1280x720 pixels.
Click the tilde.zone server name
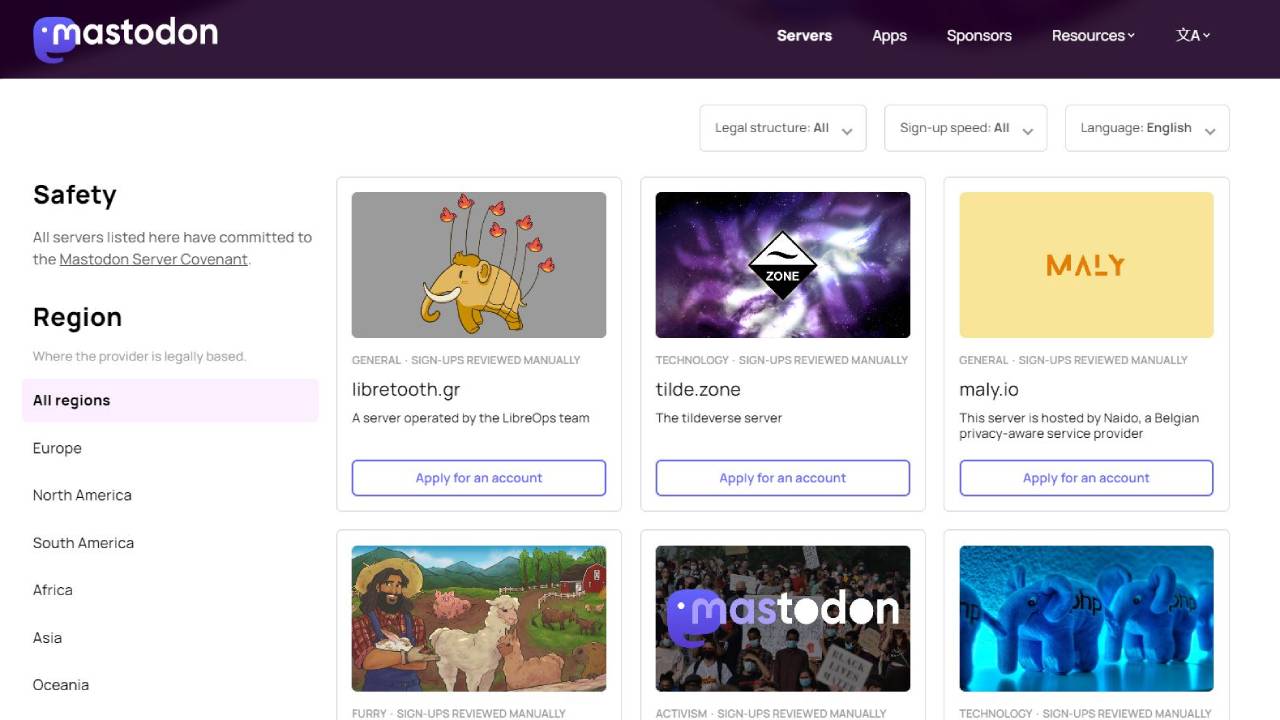(x=698, y=390)
